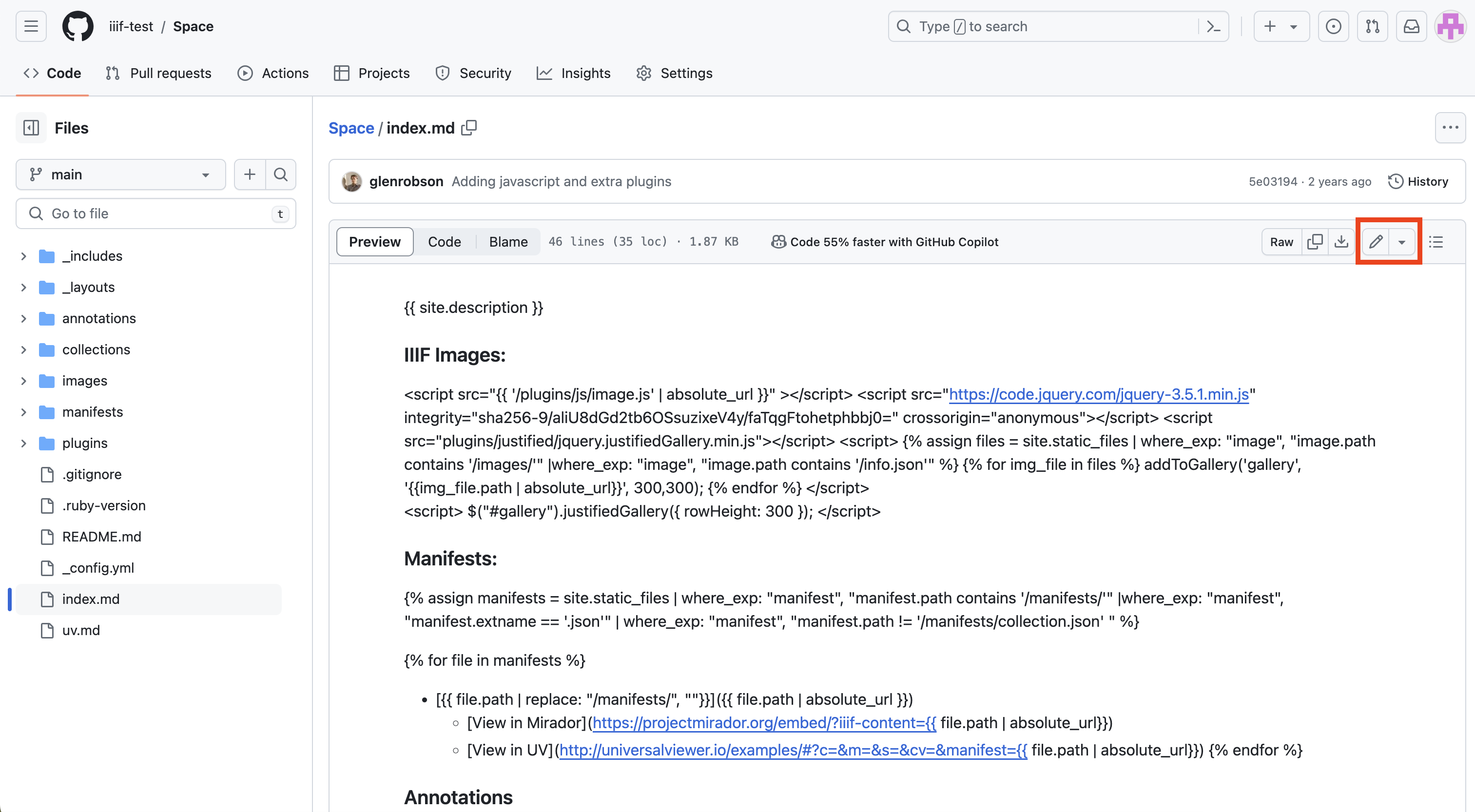Select the Preview view toggle
This screenshot has height=812, width=1475.
(375, 242)
